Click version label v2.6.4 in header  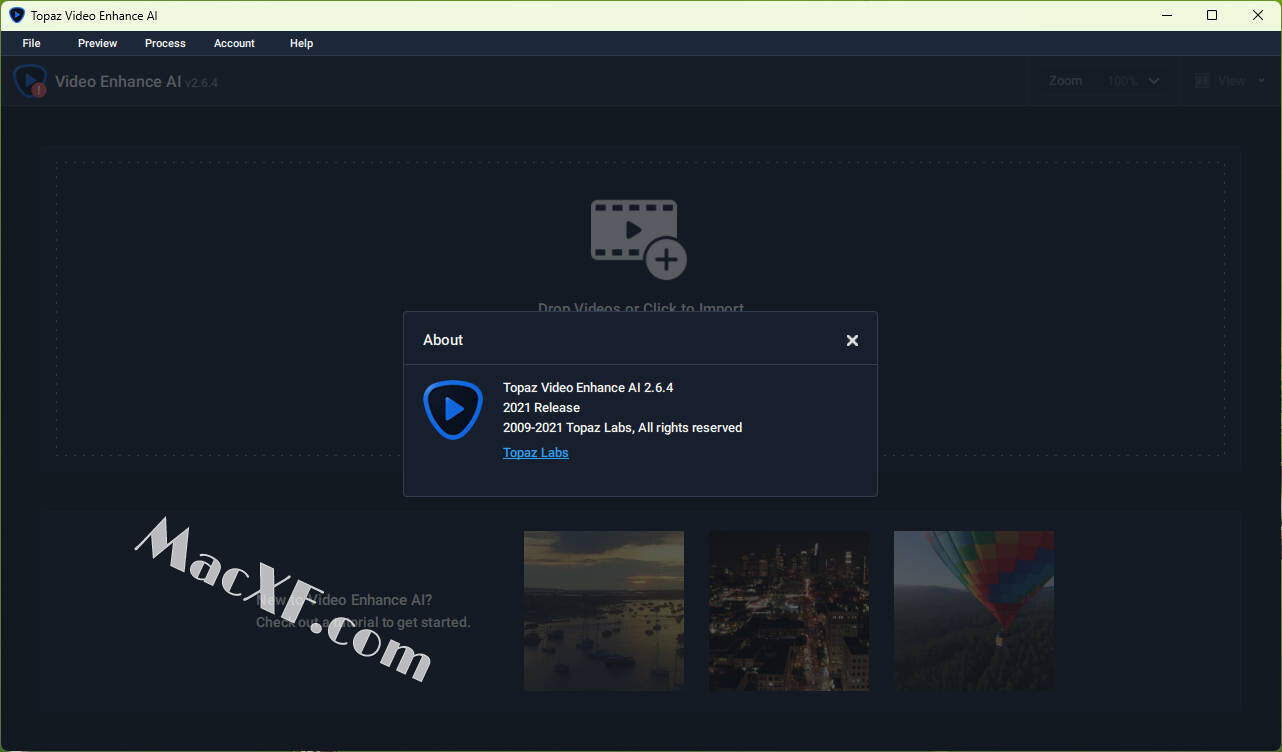(202, 82)
